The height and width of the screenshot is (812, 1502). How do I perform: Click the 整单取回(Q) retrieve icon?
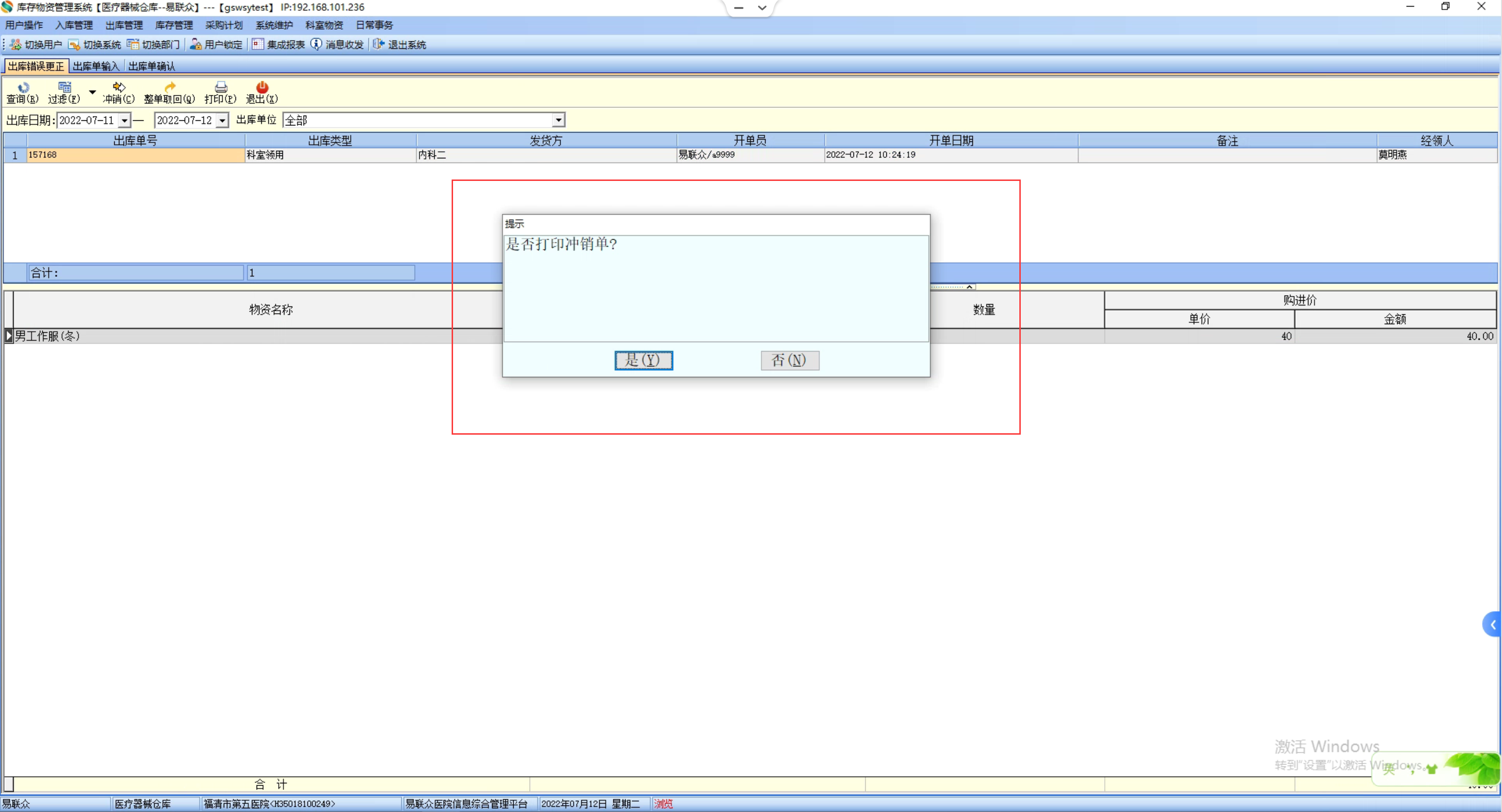coord(170,87)
